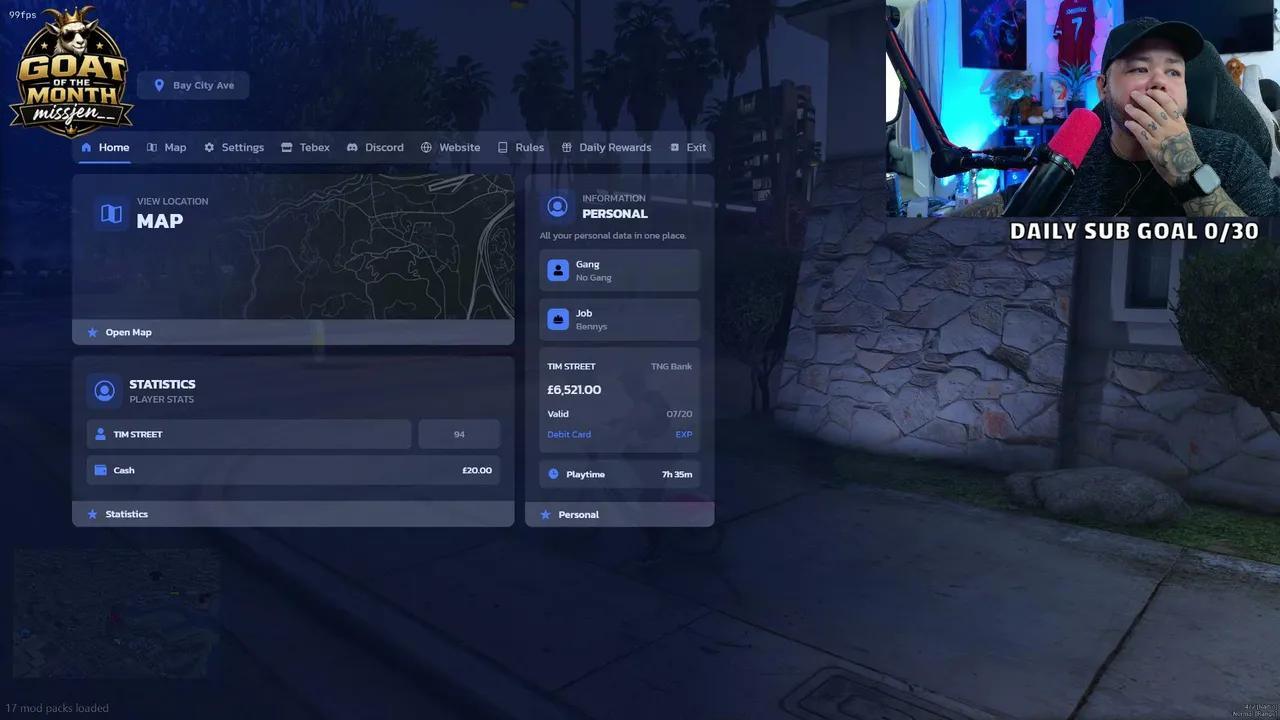Viewport: 1280px width, 720px height.
Task: Click the star icon next to Statistics
Action: tap(93, 514)
